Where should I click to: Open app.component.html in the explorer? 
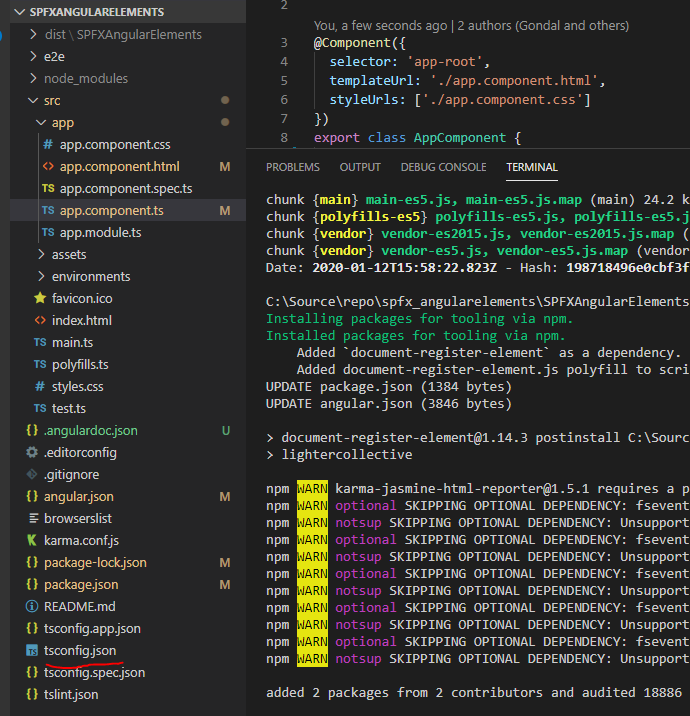(119, 166)
